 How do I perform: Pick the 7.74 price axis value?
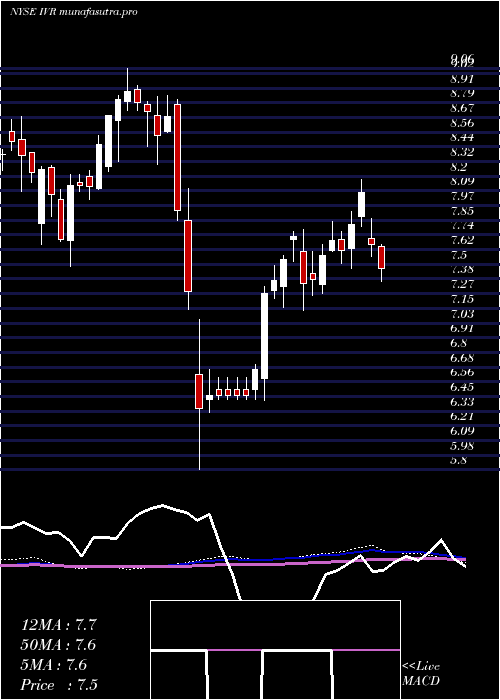pos(462,225)
